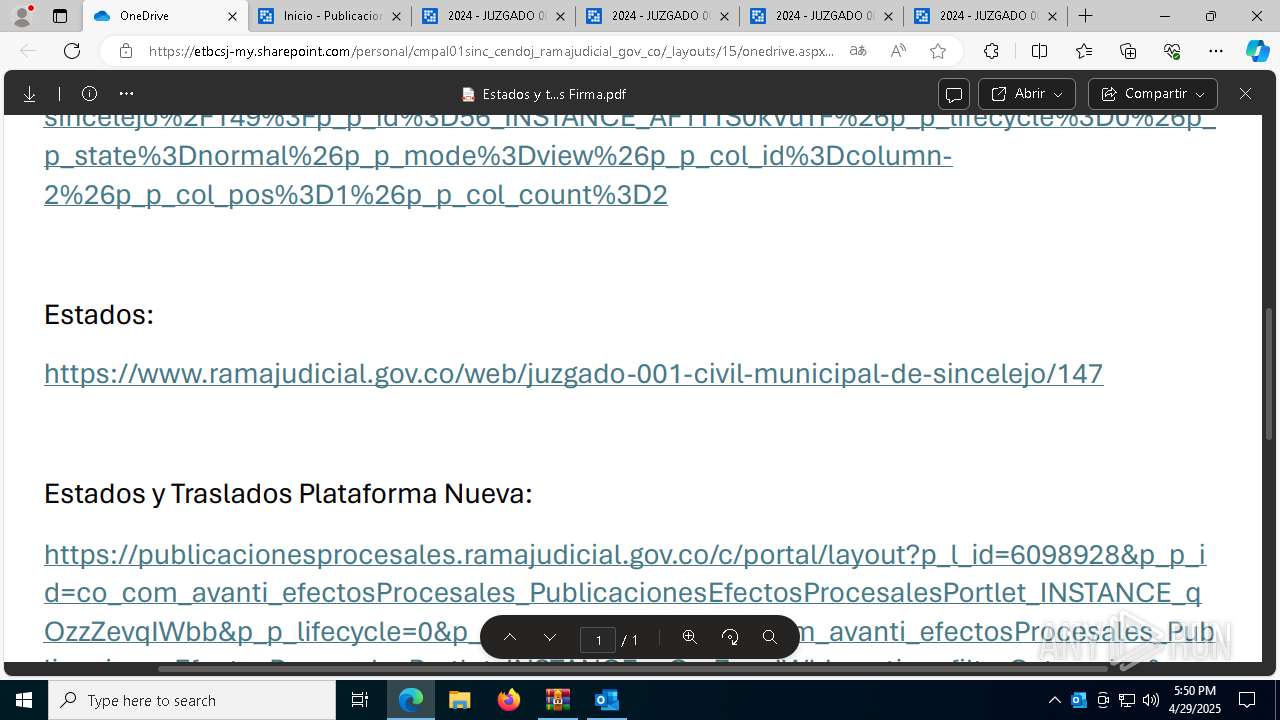
Task: Rotate the PDF page
Action: [730, 638]
